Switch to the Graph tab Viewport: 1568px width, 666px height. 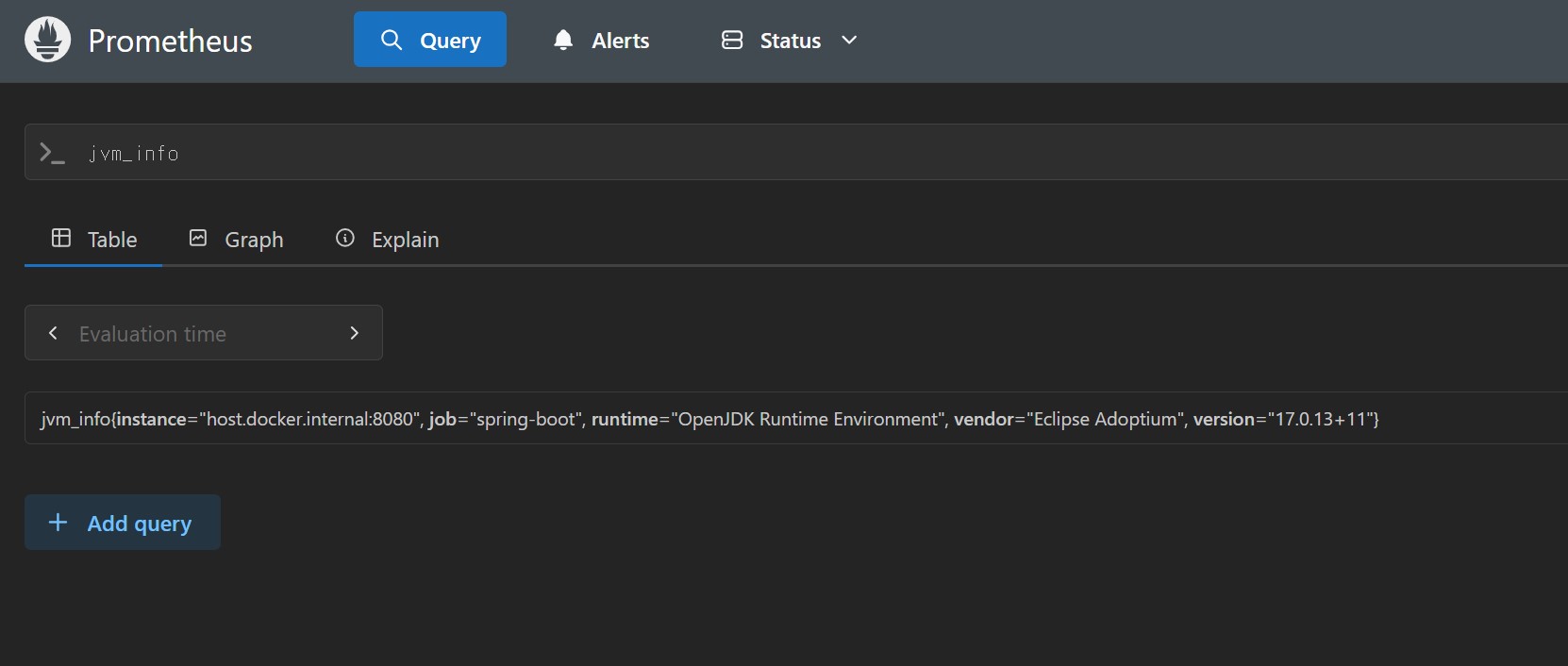(236, 240)
